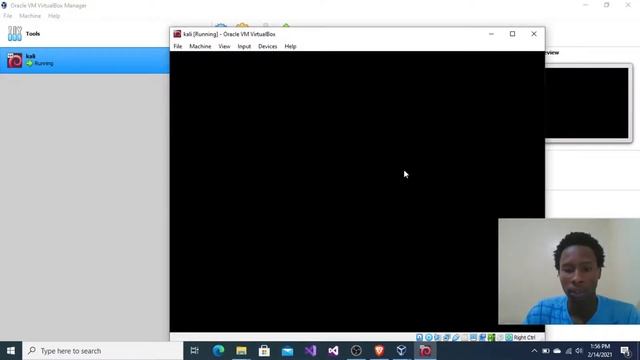Open Machine menu in VirtualBox Manager window
This screenshot has height=360, width=640.
tap(30, 16)
